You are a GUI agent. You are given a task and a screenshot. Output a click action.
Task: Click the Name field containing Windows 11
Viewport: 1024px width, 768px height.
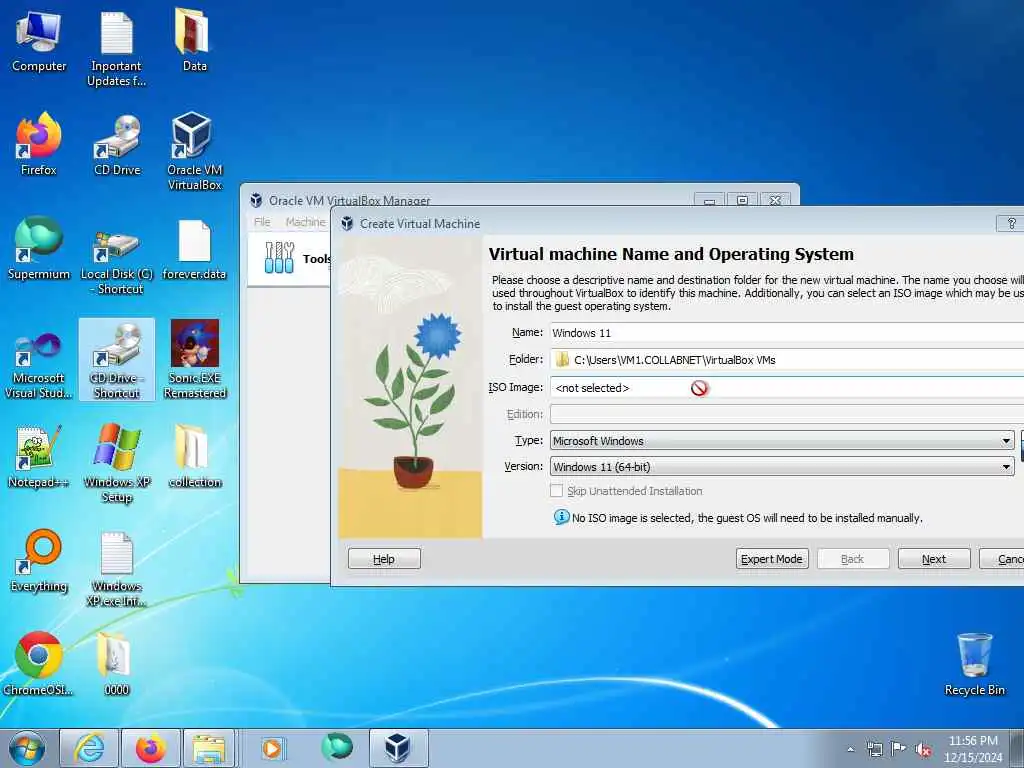pyautogui.click(x=787, y=332)
